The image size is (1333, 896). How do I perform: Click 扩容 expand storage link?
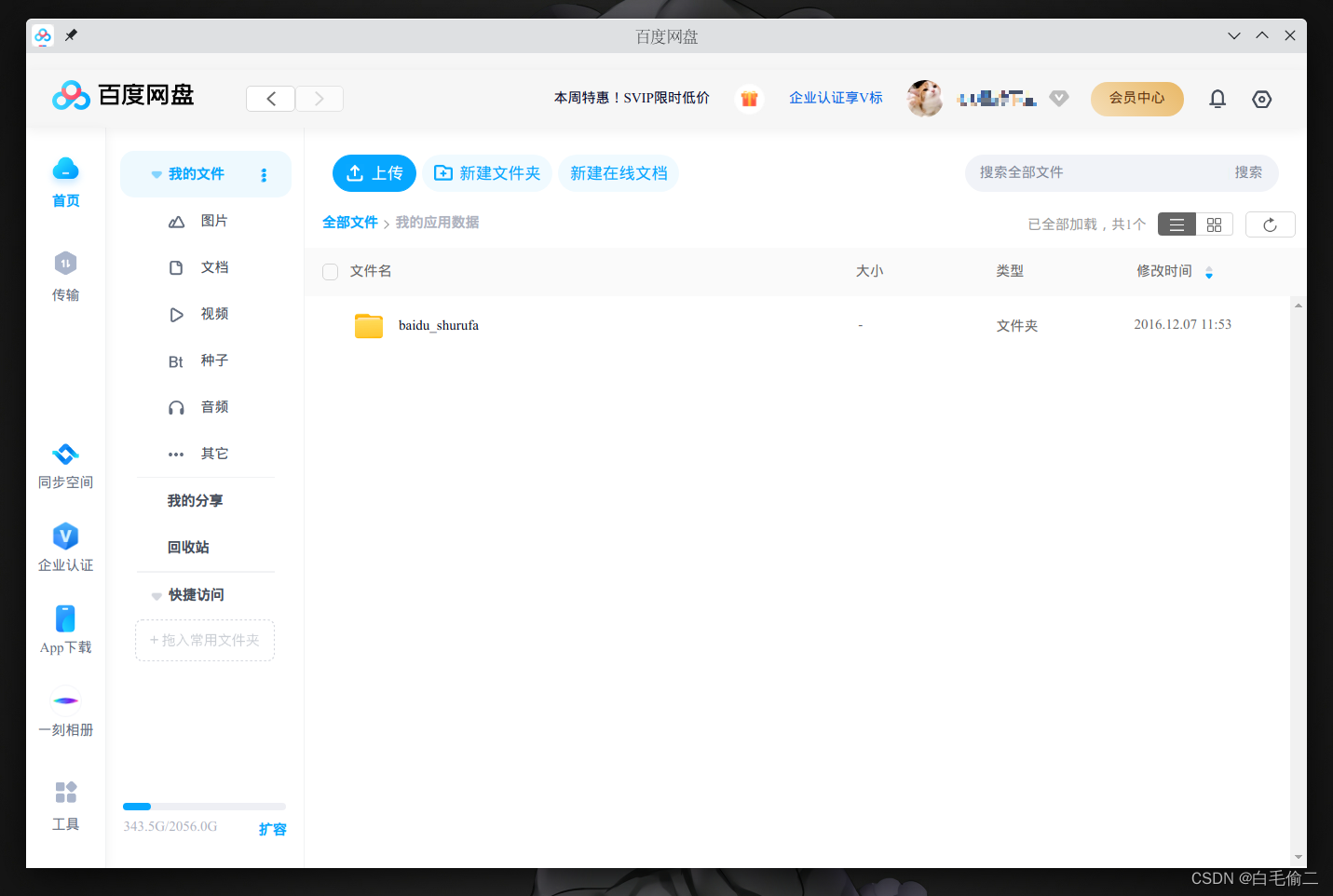272,829
